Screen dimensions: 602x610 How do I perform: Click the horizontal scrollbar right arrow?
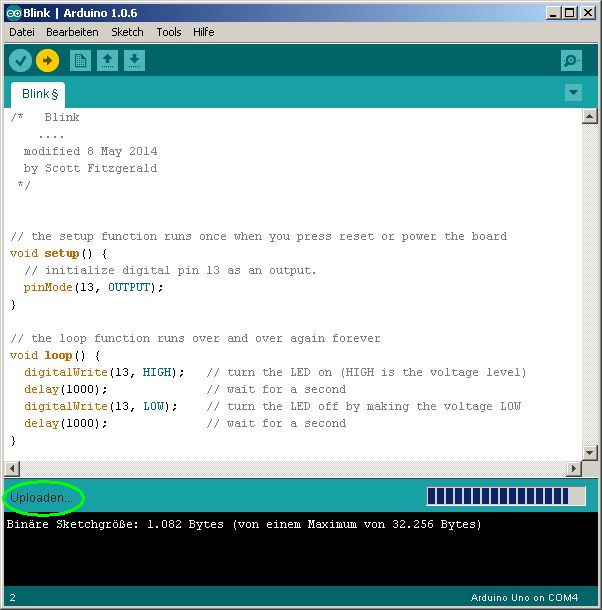574,468
